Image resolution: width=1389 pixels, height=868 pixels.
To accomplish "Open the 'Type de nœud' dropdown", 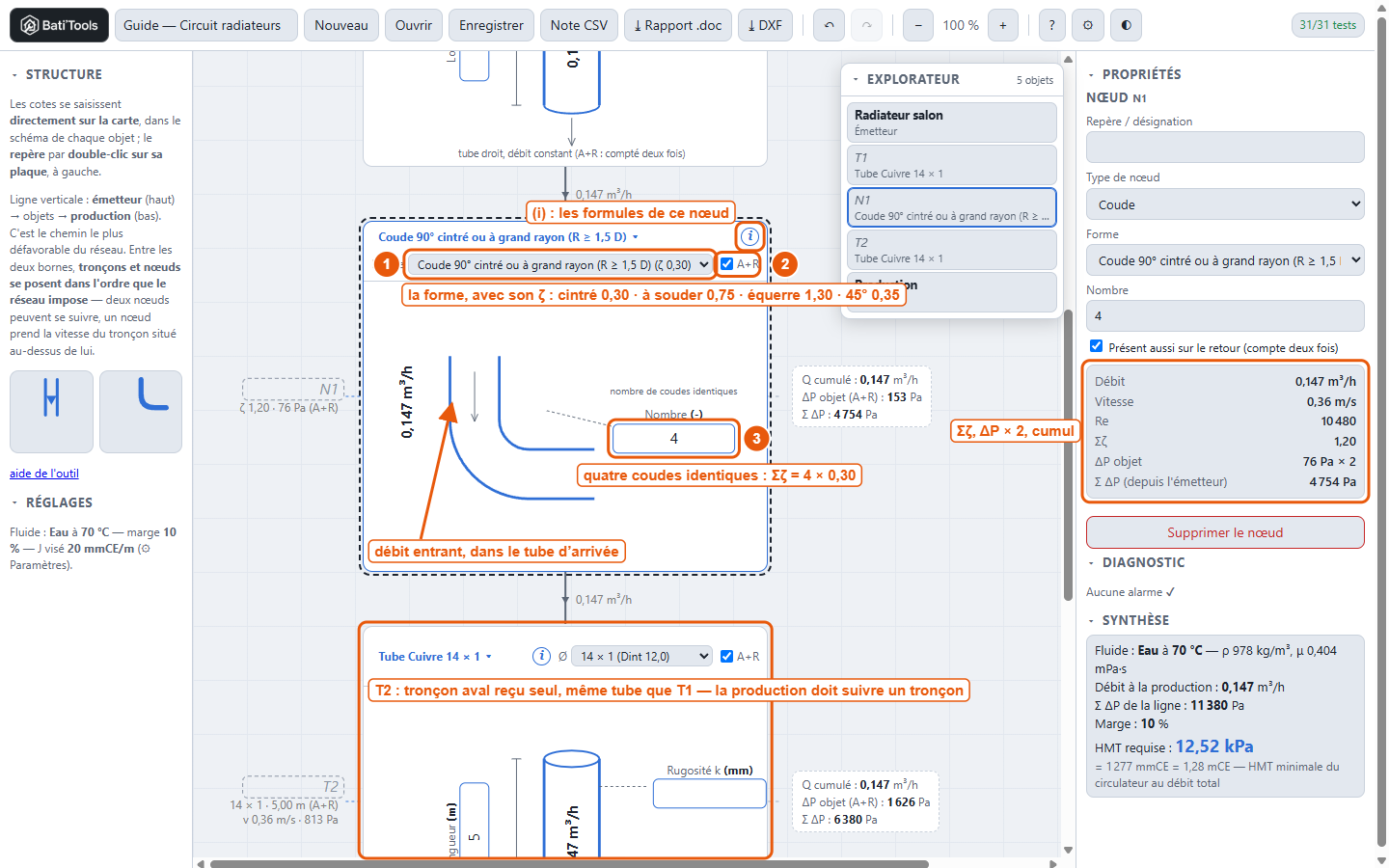I will click(x=1225, y=204).
